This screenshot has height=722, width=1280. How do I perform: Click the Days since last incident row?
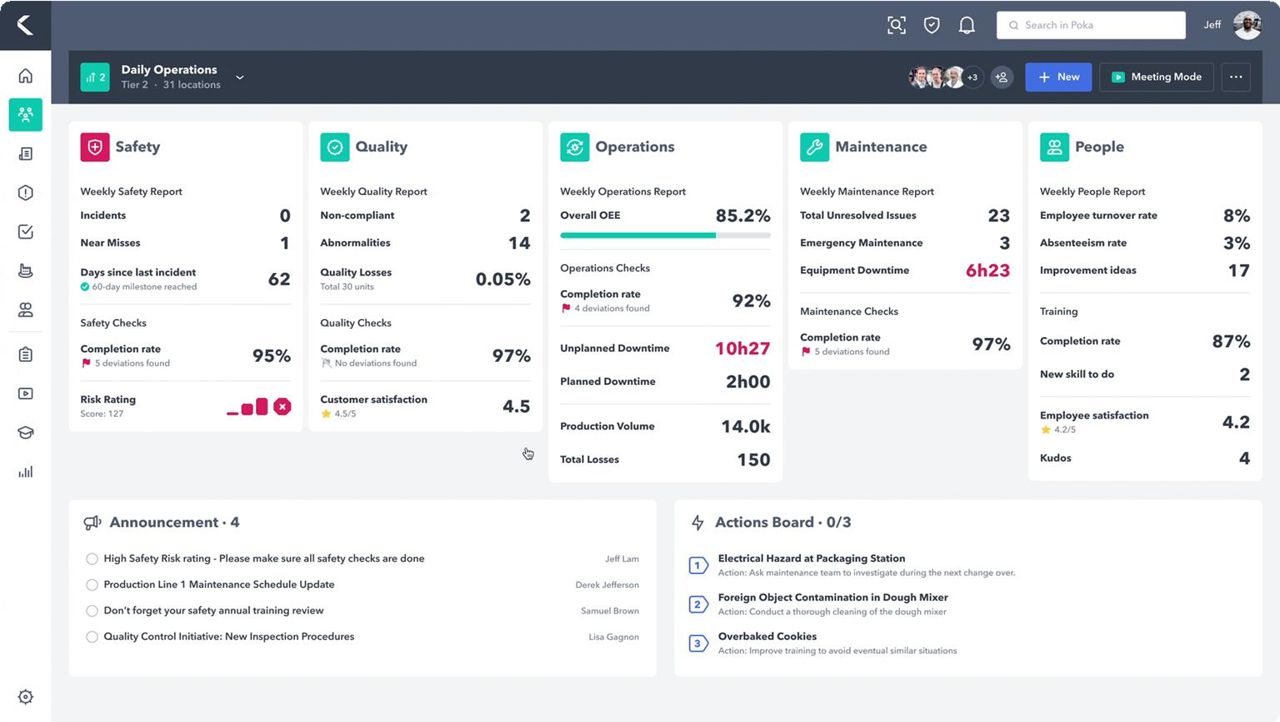[x=185, y=279]
